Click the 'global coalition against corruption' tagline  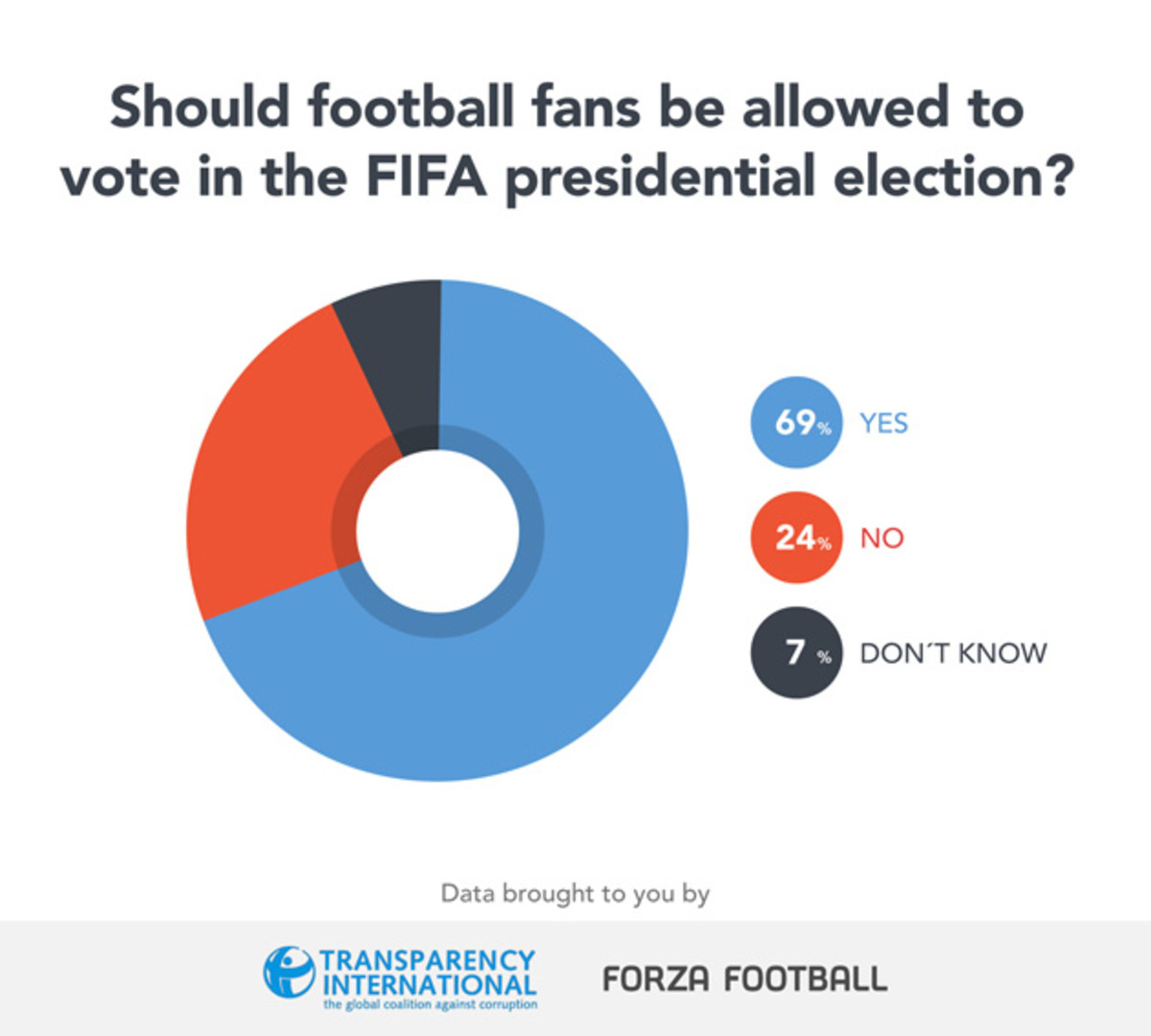click(x=430, y=1004)
